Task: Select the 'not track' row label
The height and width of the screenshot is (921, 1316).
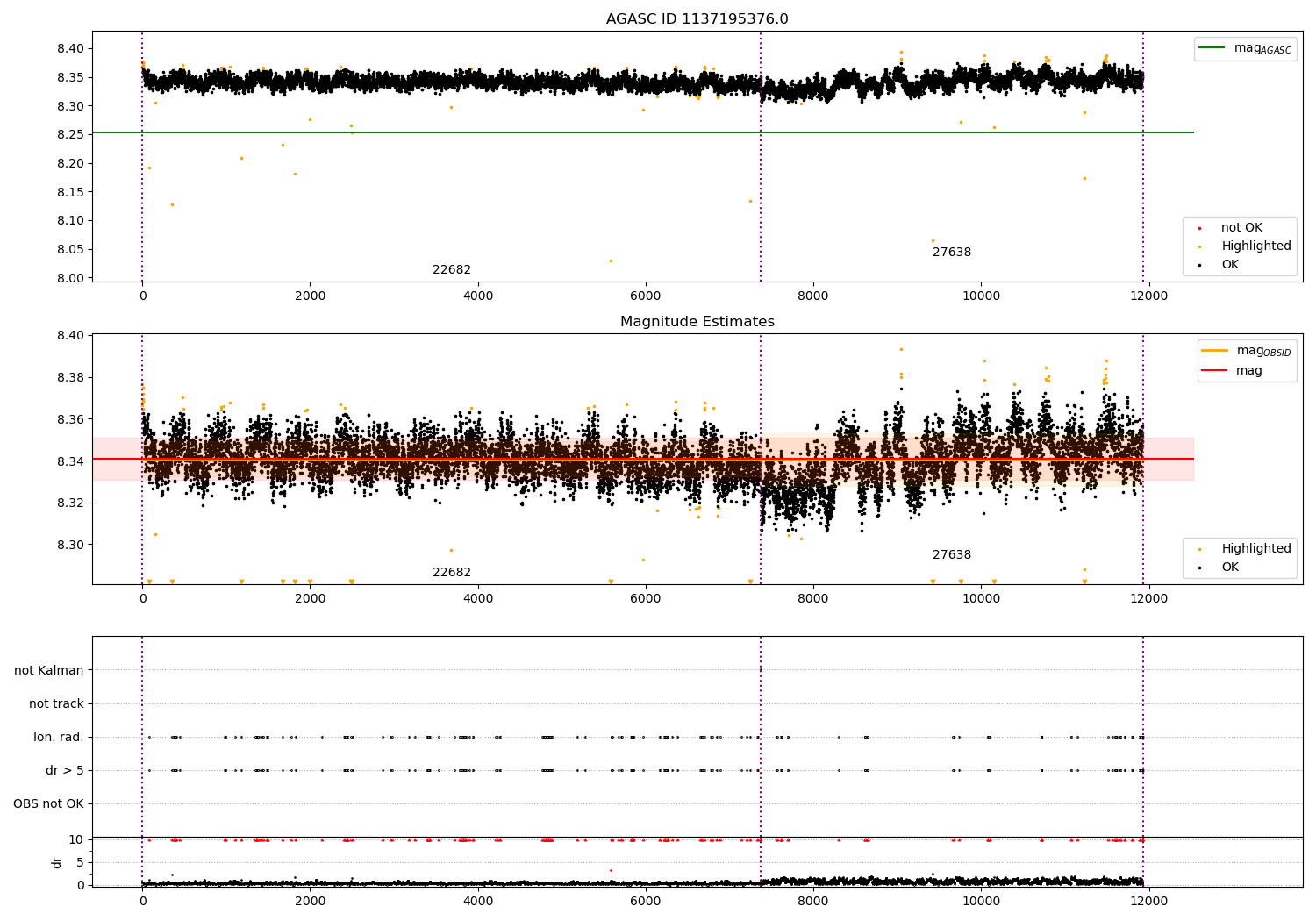Action: click(x=56, y=704)
